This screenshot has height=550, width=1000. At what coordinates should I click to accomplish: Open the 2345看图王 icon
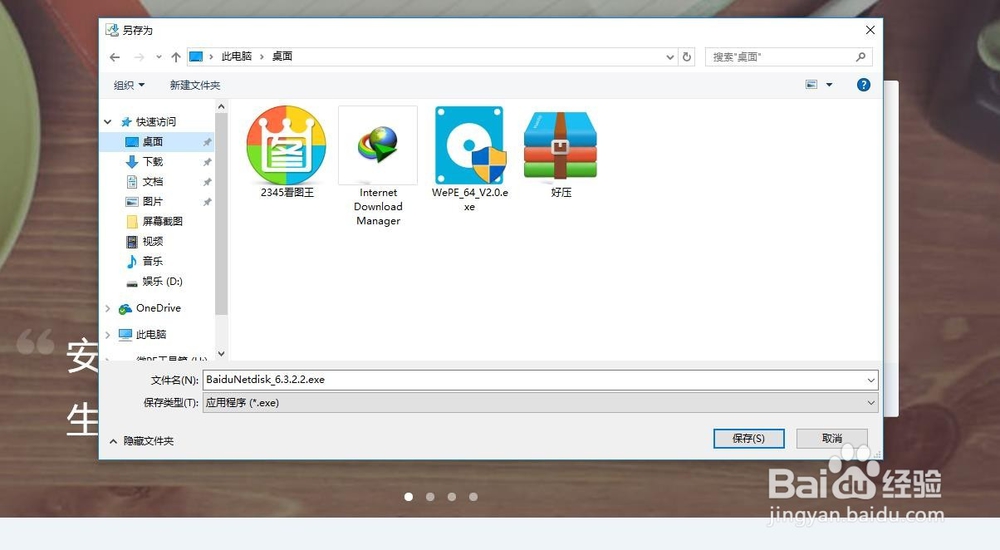click(x=286, y=152)
